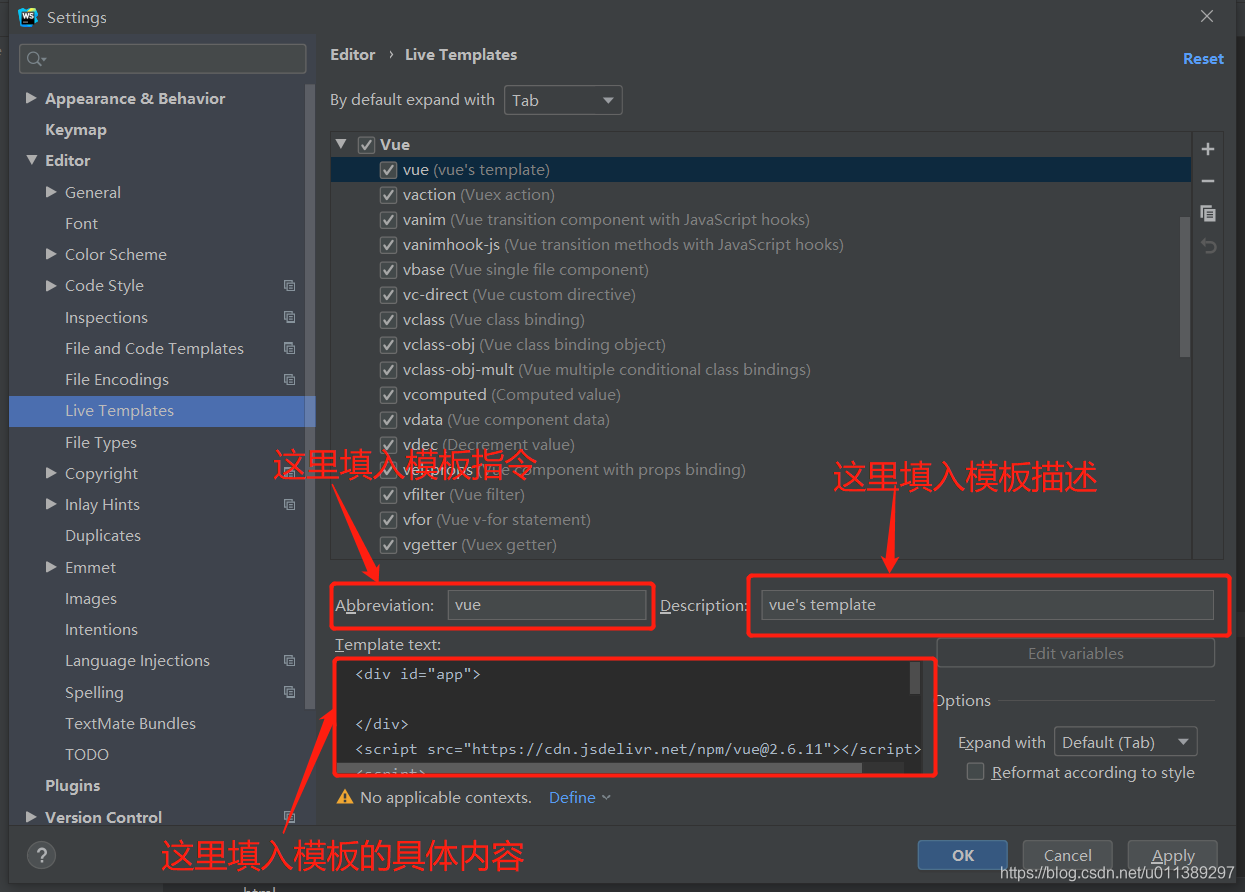The width and height of the screenshot is (1245, 892).
Task: Remove selected template with minus icon
Action: pos(1208,181)
